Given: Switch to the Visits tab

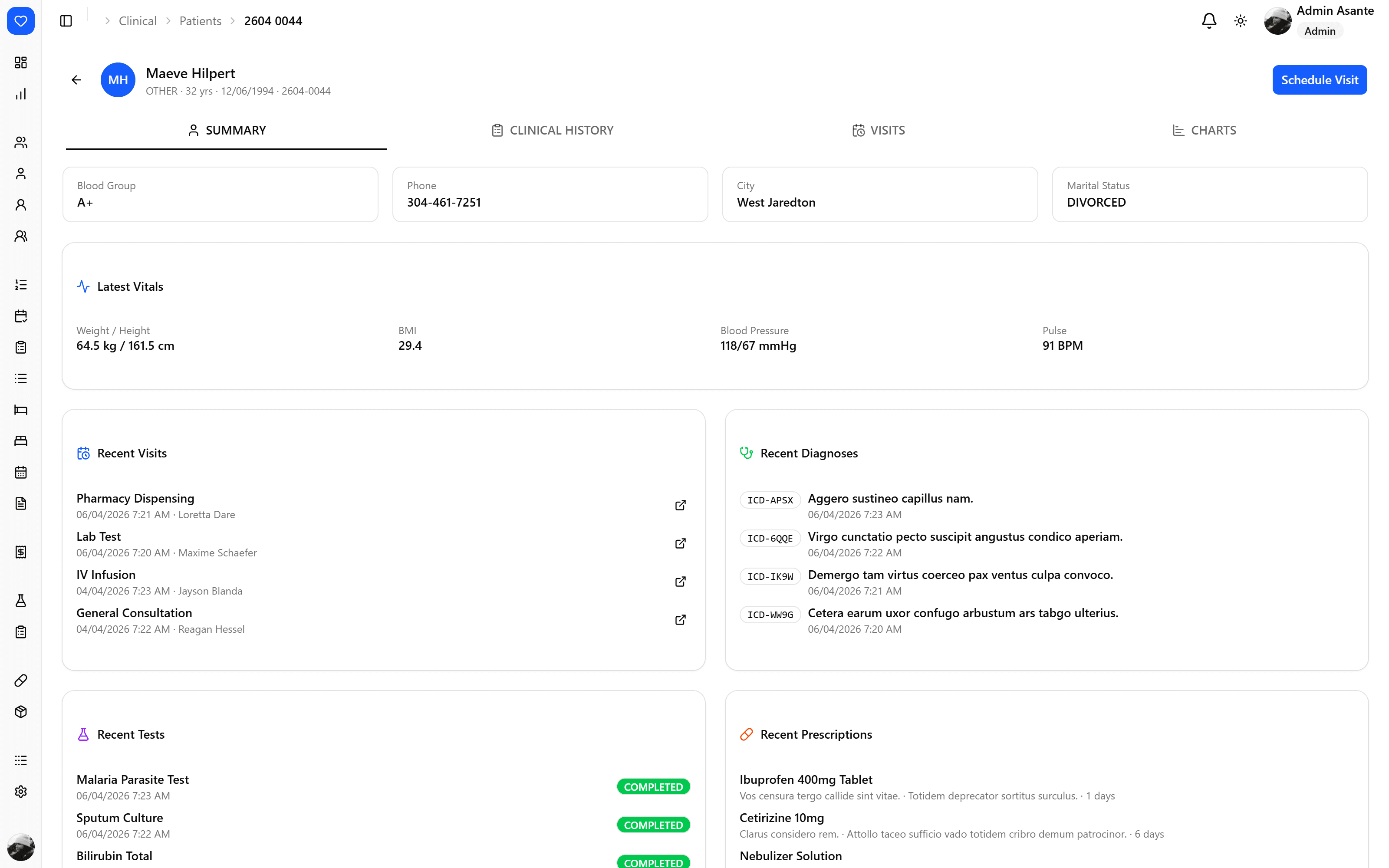Looking at the screenshot, I should click(878, 130).
